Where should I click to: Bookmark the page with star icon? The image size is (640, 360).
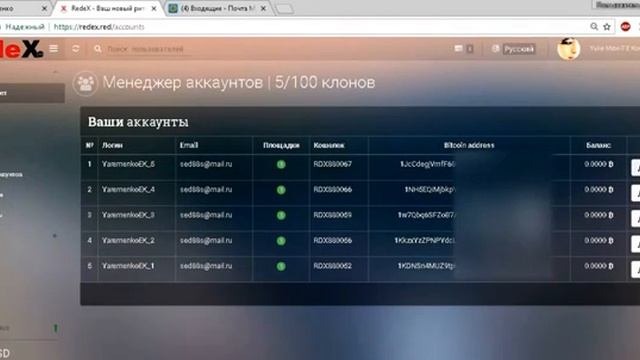[607, 27]
